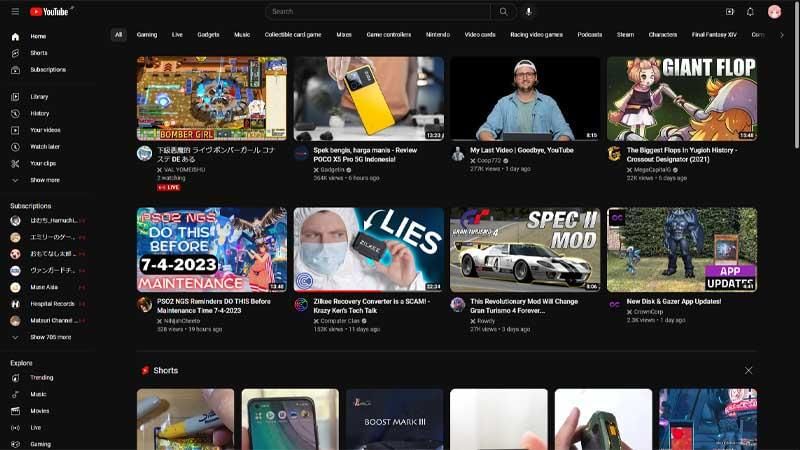Open the video titled My Last Video | Goodbye, YouTube
Viewport: 800px width, 450px height.
click(523, 150)
